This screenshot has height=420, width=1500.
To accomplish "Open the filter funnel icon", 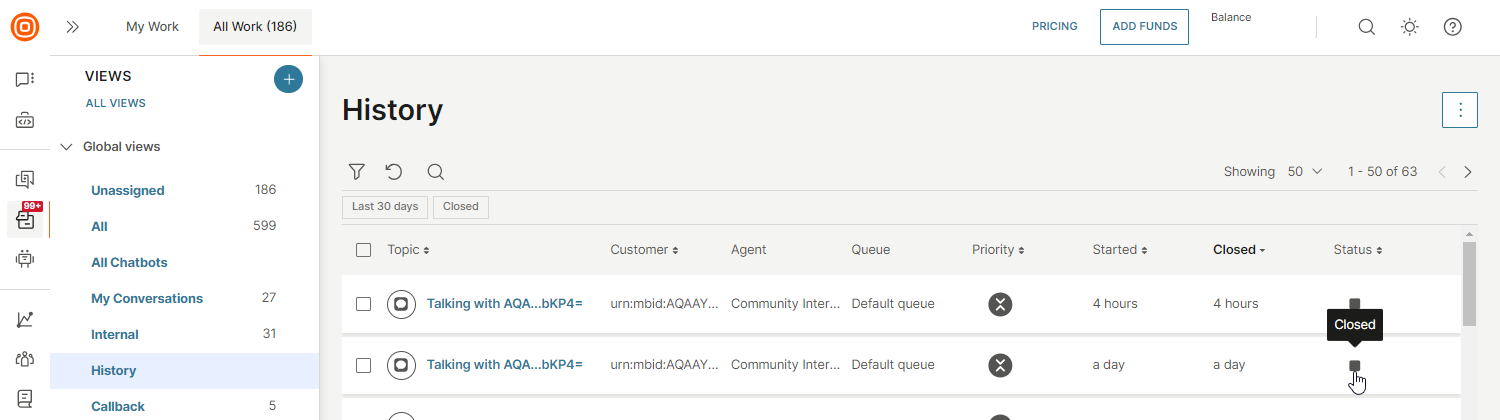I will [356, 172].
